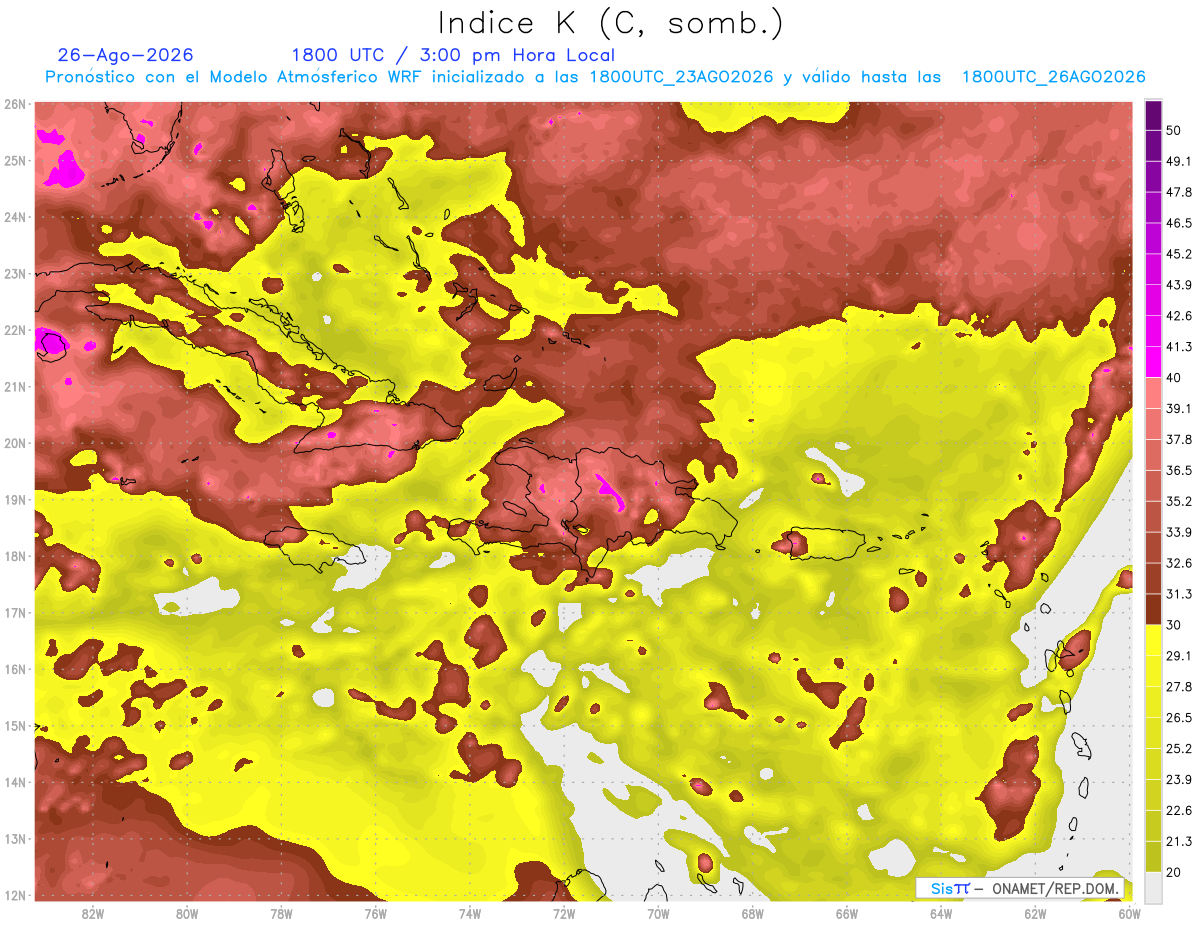Select the '80W' longitude label
This screenshot has height=927, width=1200.
click(187, 913)
